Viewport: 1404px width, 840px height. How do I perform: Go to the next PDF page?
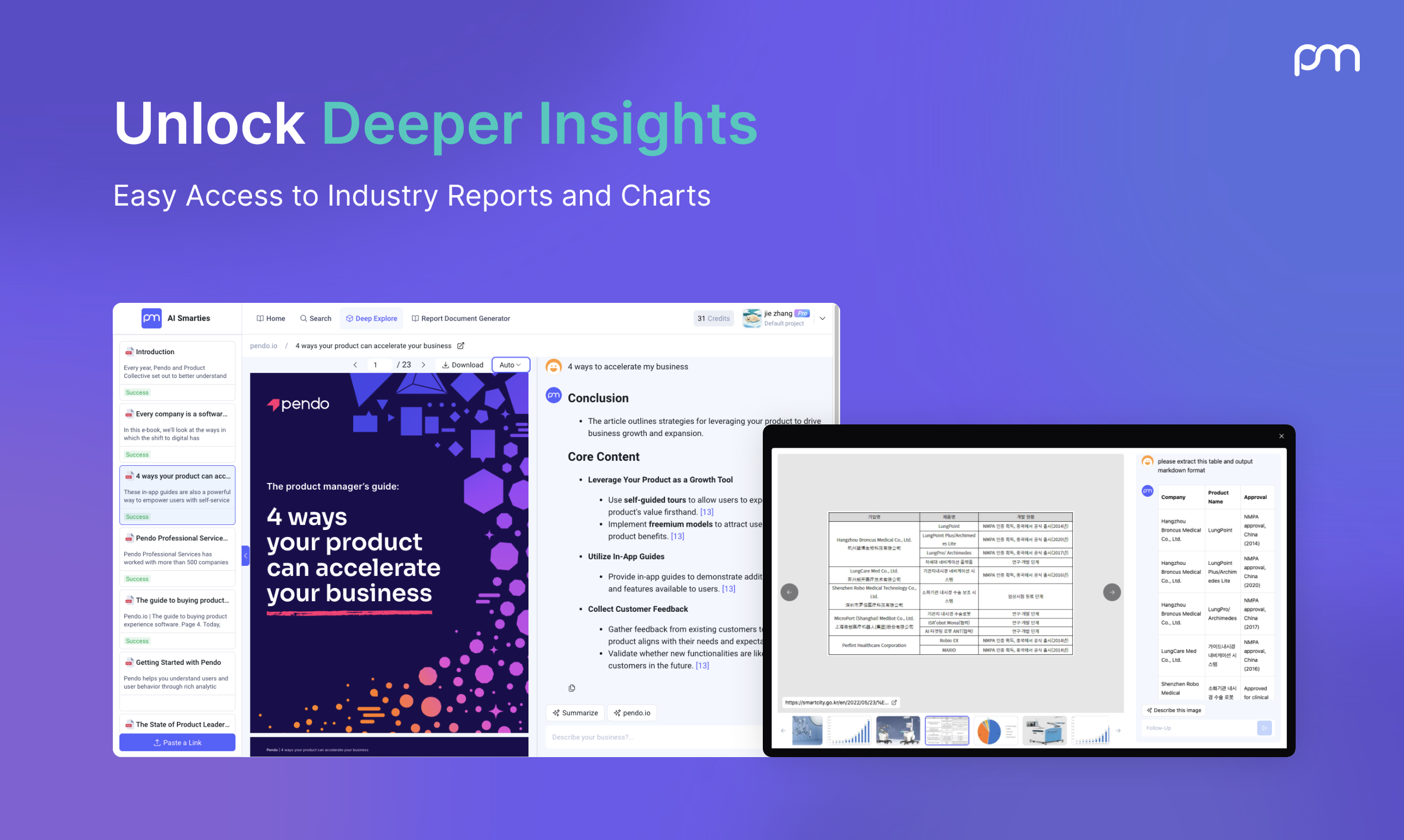pyautogui.click(x=423, y=365)
